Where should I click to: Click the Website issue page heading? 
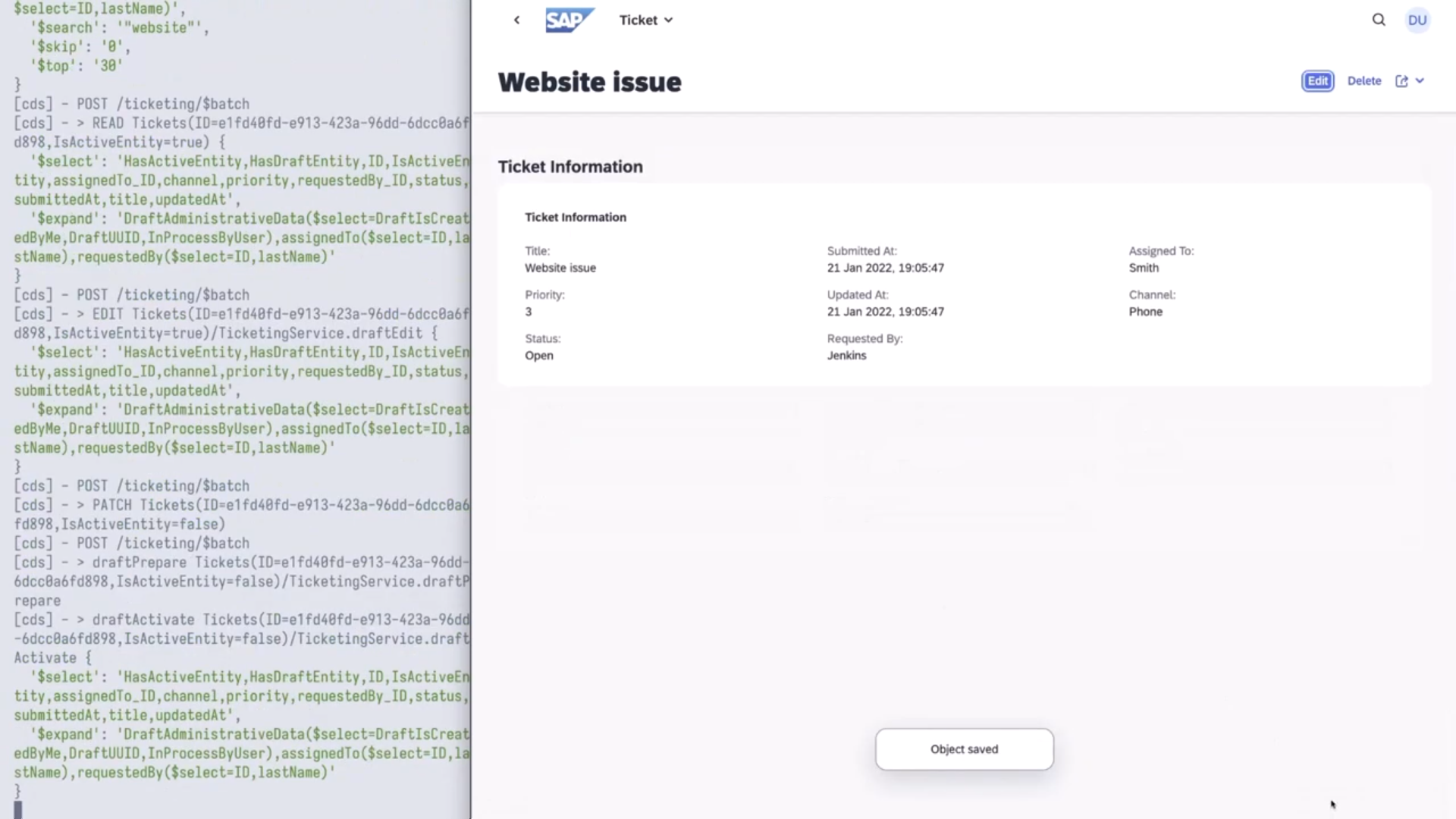coord(589,82)
